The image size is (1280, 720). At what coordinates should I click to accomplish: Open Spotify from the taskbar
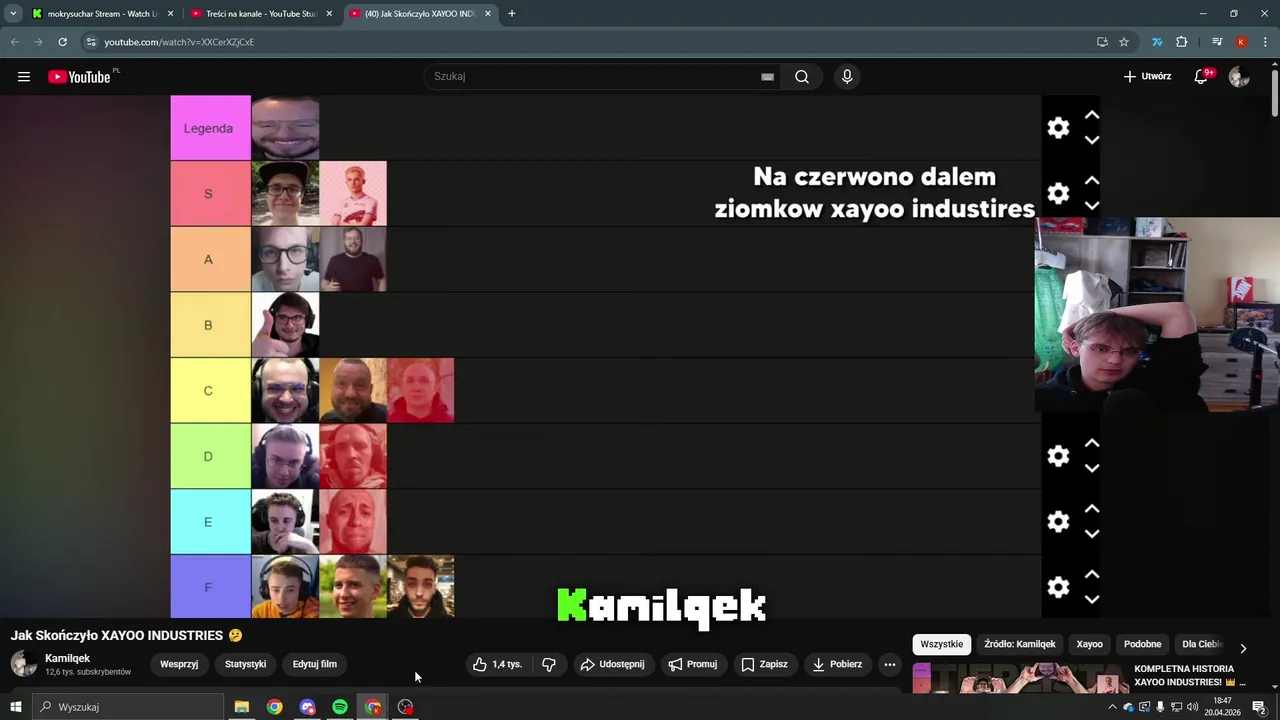pos(340,707)
